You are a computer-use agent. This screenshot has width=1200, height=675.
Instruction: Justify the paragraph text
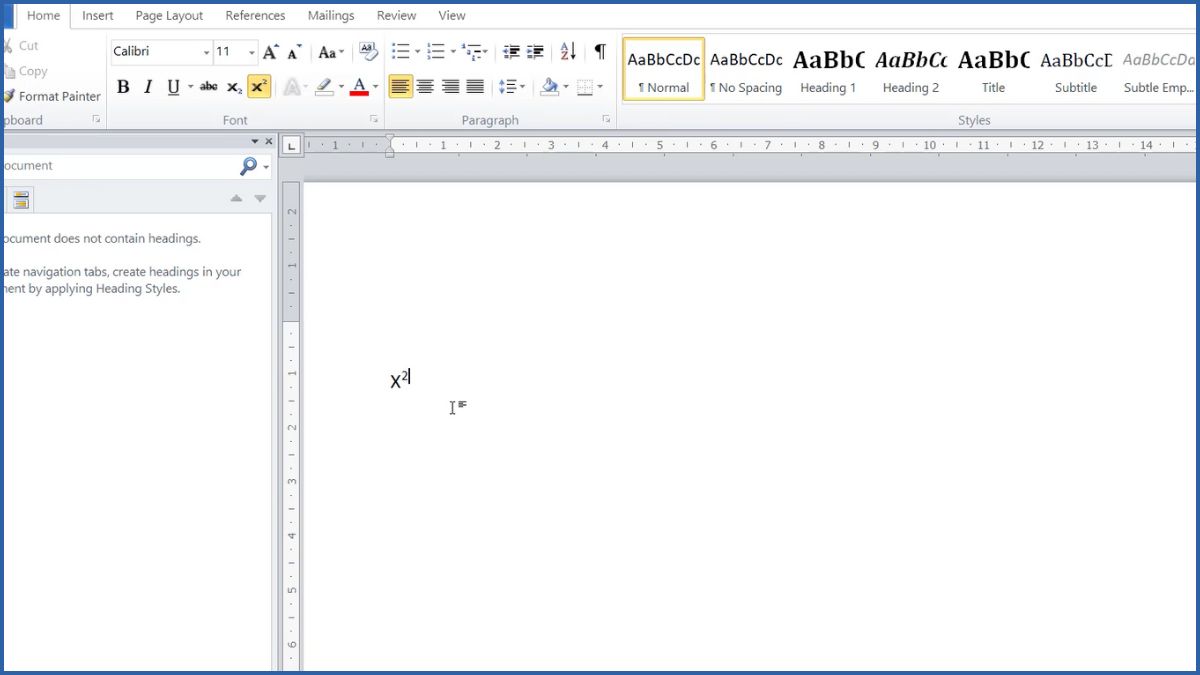(x=475, y=87)
